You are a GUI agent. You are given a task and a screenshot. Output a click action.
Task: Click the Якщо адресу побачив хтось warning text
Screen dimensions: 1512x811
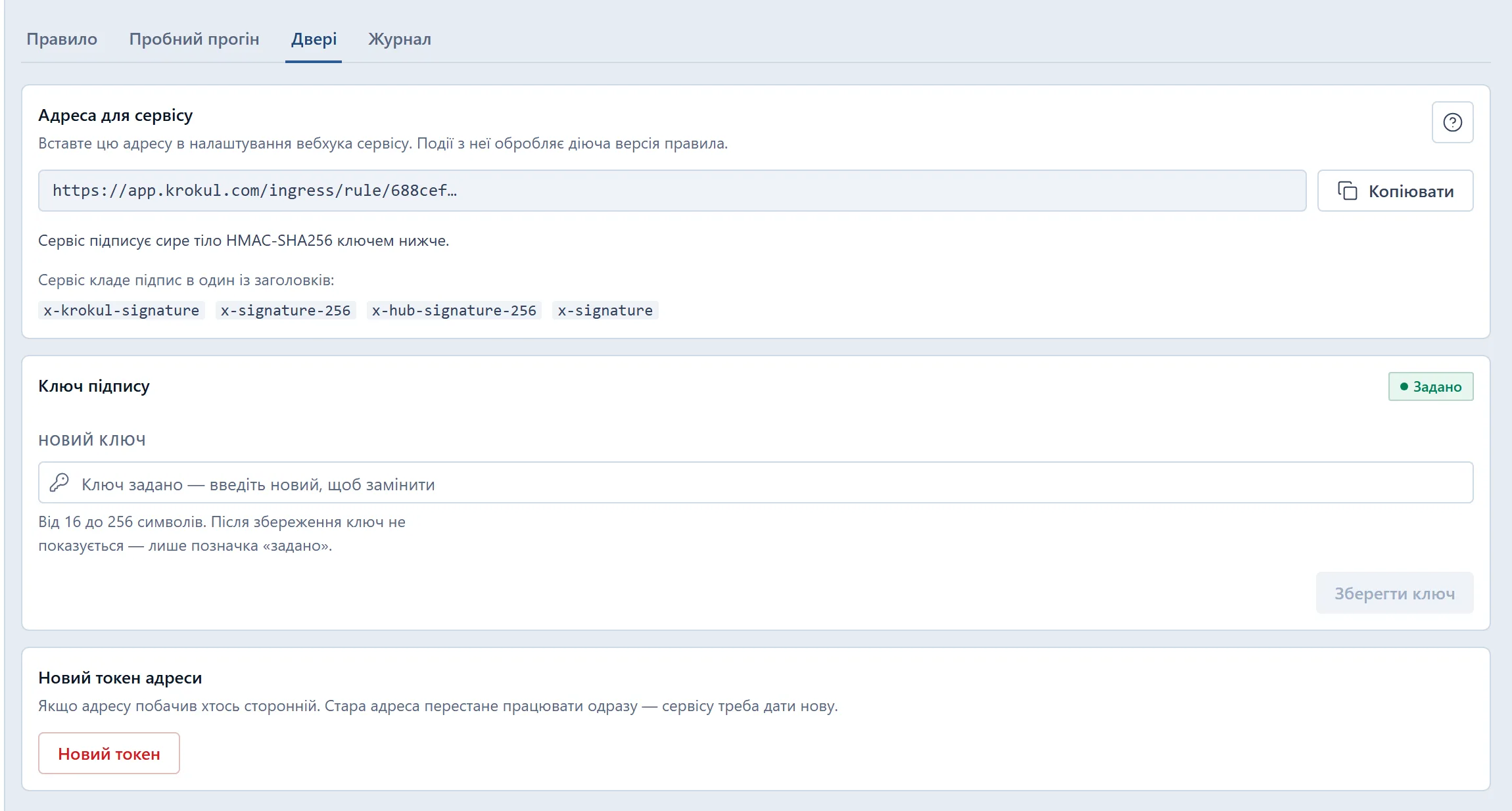tap(438, 706)
